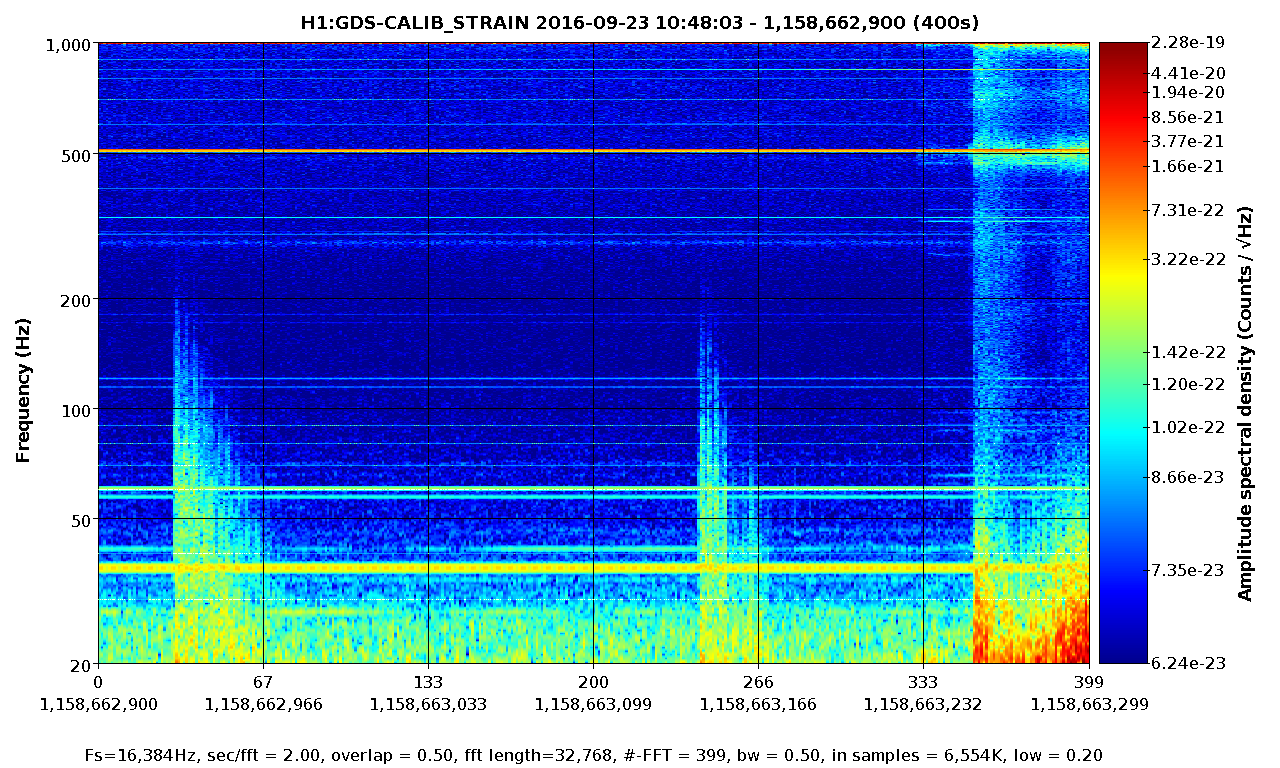
Task: Click the 50 frequency tick label
Action: click(81, 520)
